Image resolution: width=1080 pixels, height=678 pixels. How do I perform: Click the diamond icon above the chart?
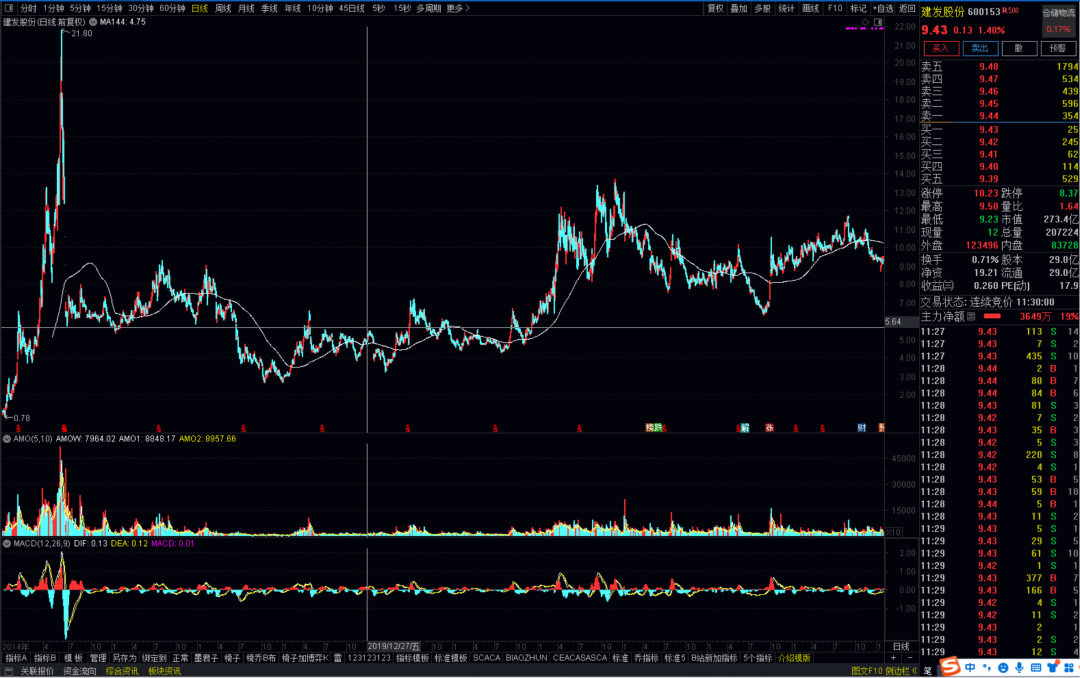[x=864, y=21]
